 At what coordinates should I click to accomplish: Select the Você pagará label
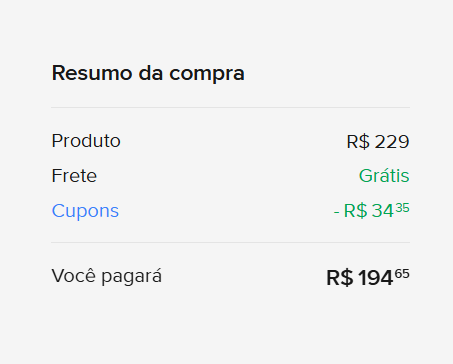point(107,276)
